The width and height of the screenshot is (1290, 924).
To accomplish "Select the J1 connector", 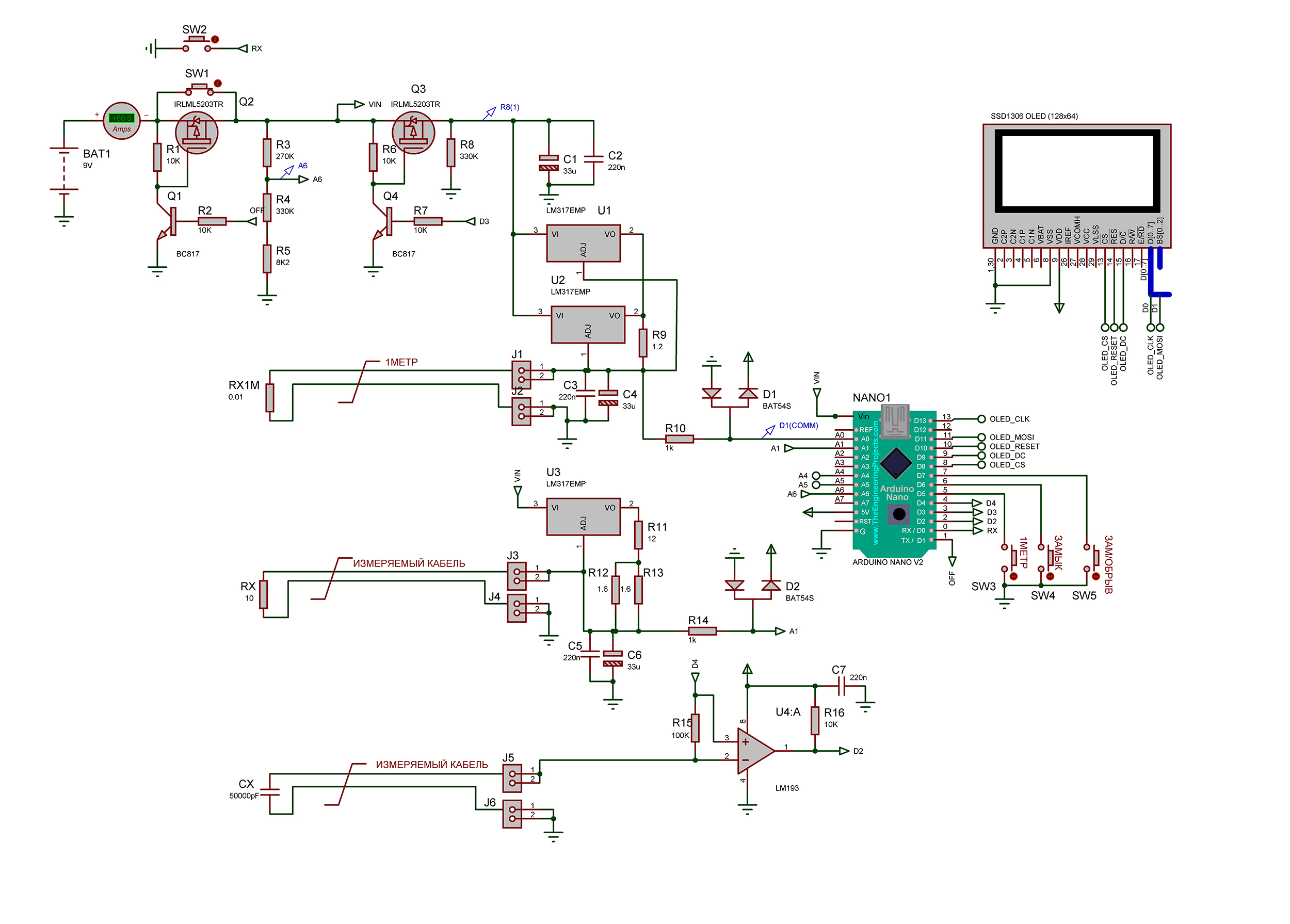I will click(x=521, y=375).
